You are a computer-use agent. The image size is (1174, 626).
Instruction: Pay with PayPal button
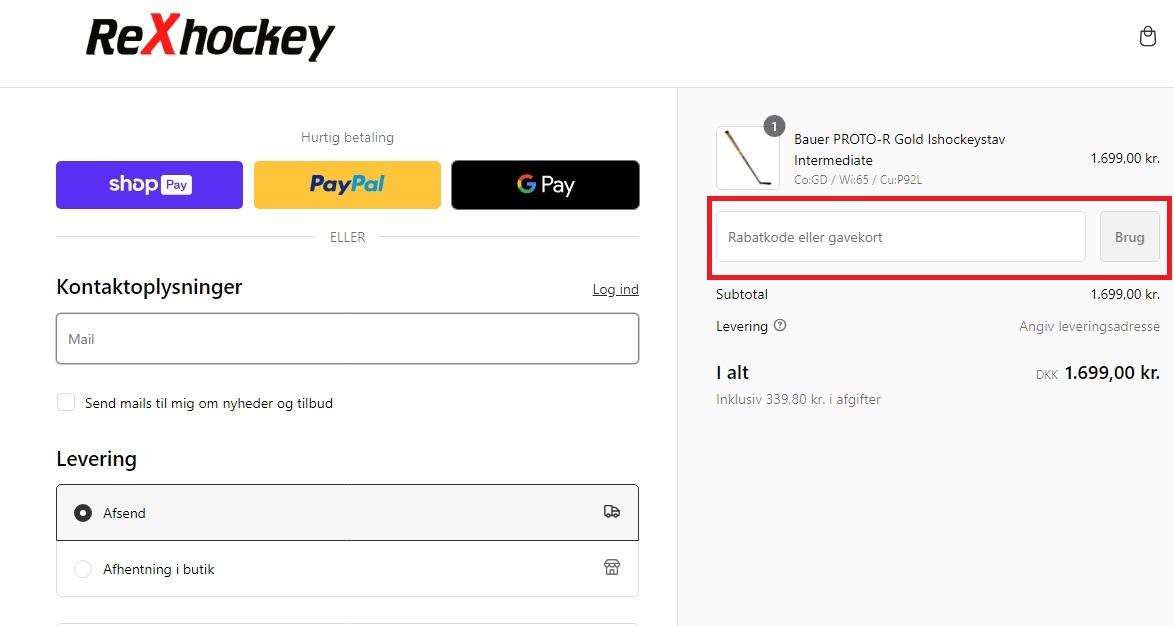coord(347,184)
